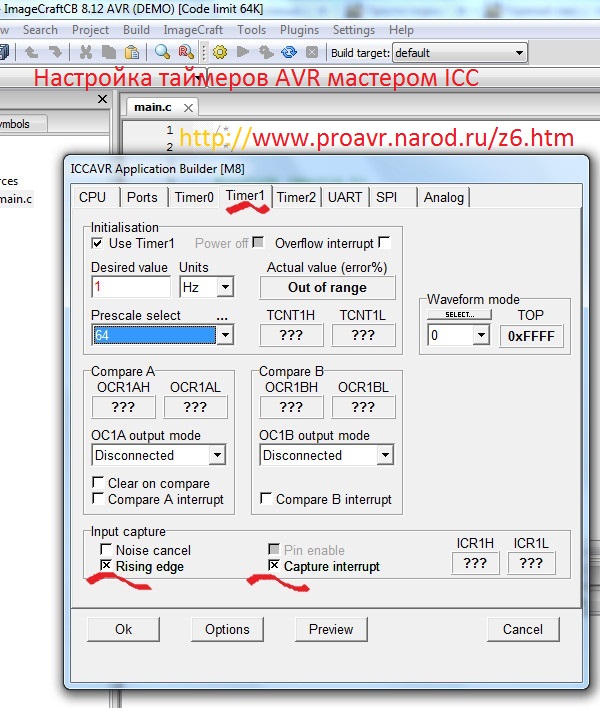The image size is (600, 708).
Task: Open the Build menu
Action: [136, 30]
